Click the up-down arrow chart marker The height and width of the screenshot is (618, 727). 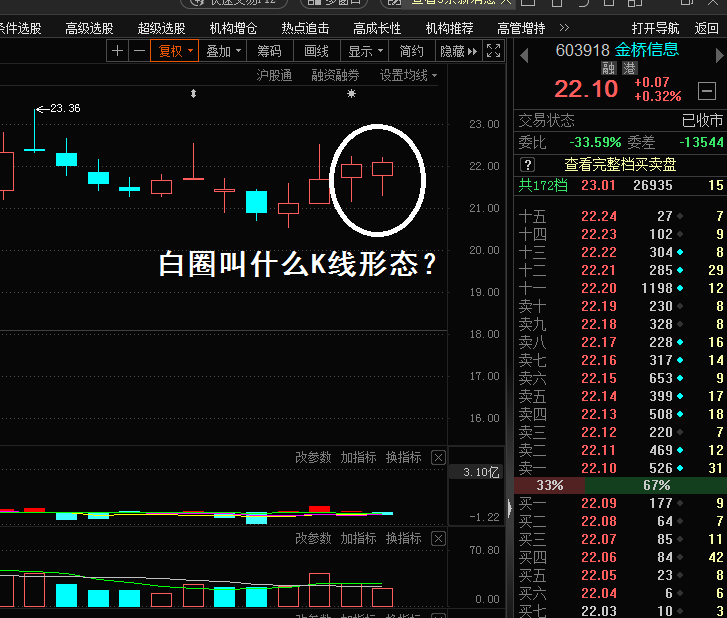193,94
